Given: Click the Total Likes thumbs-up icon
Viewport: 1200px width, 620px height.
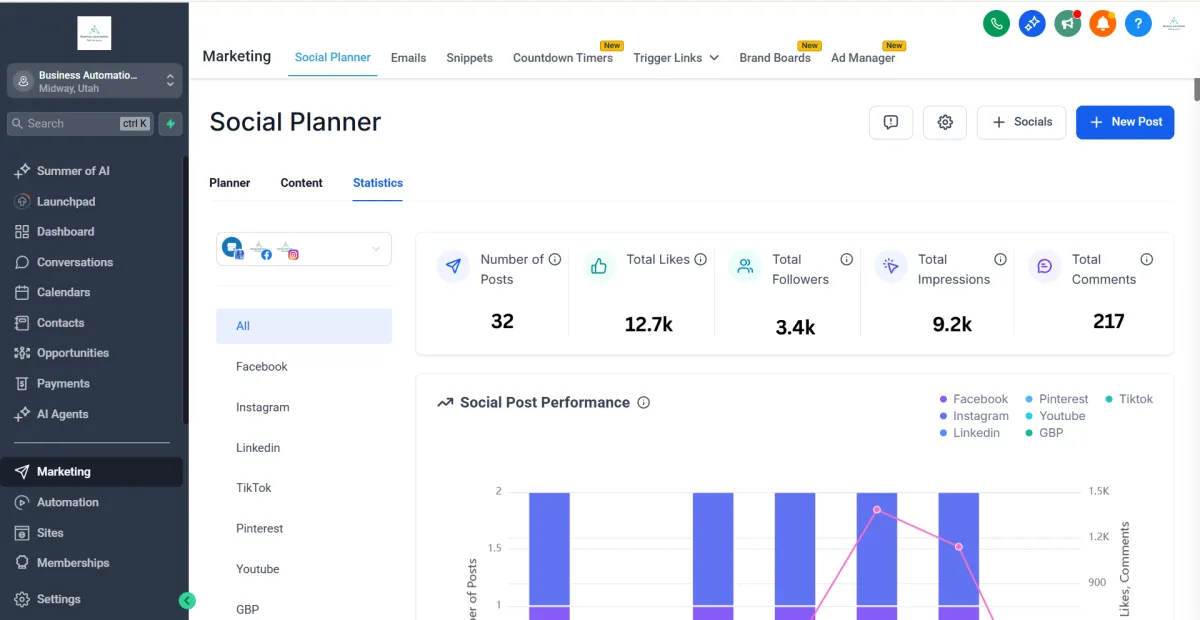Looking at the screenshot, I should pyautogui.click(x=599, y=266).
